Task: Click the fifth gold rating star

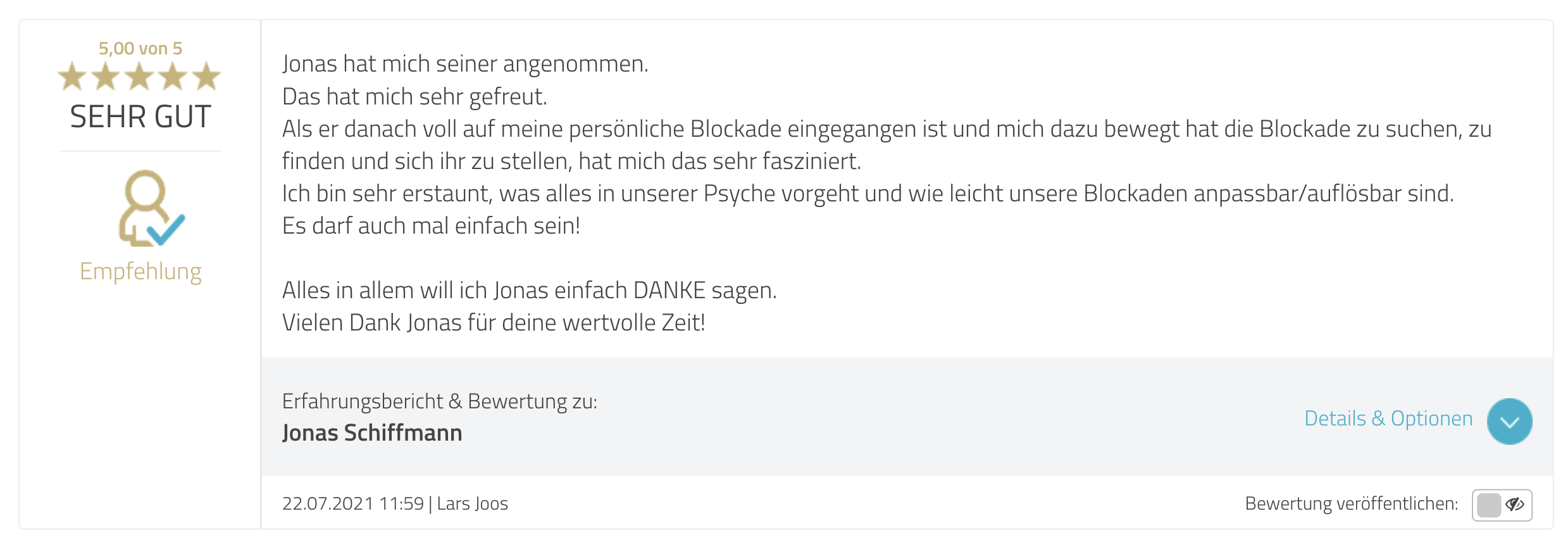Action: tap(206, 77)
